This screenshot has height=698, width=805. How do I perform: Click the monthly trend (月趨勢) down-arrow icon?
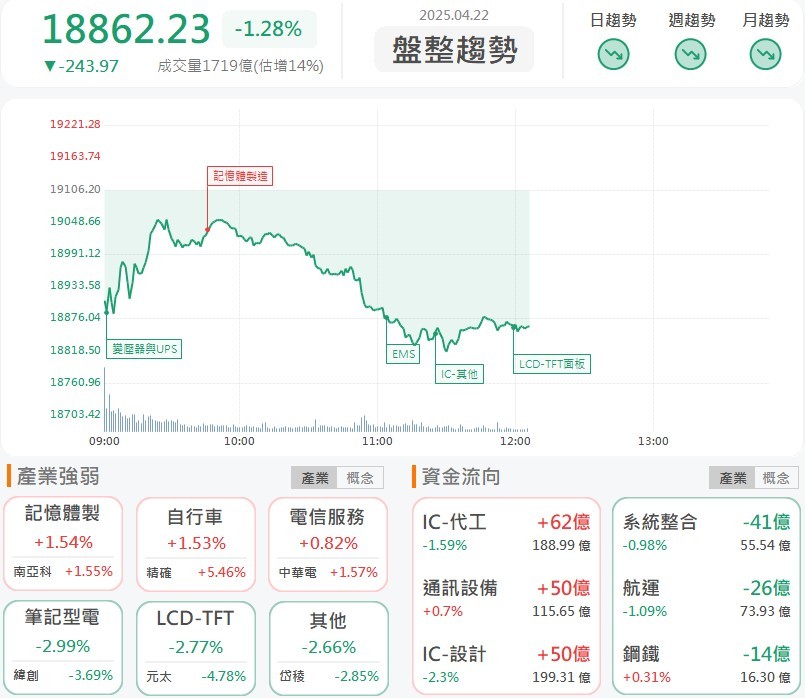tap(765, 54)
